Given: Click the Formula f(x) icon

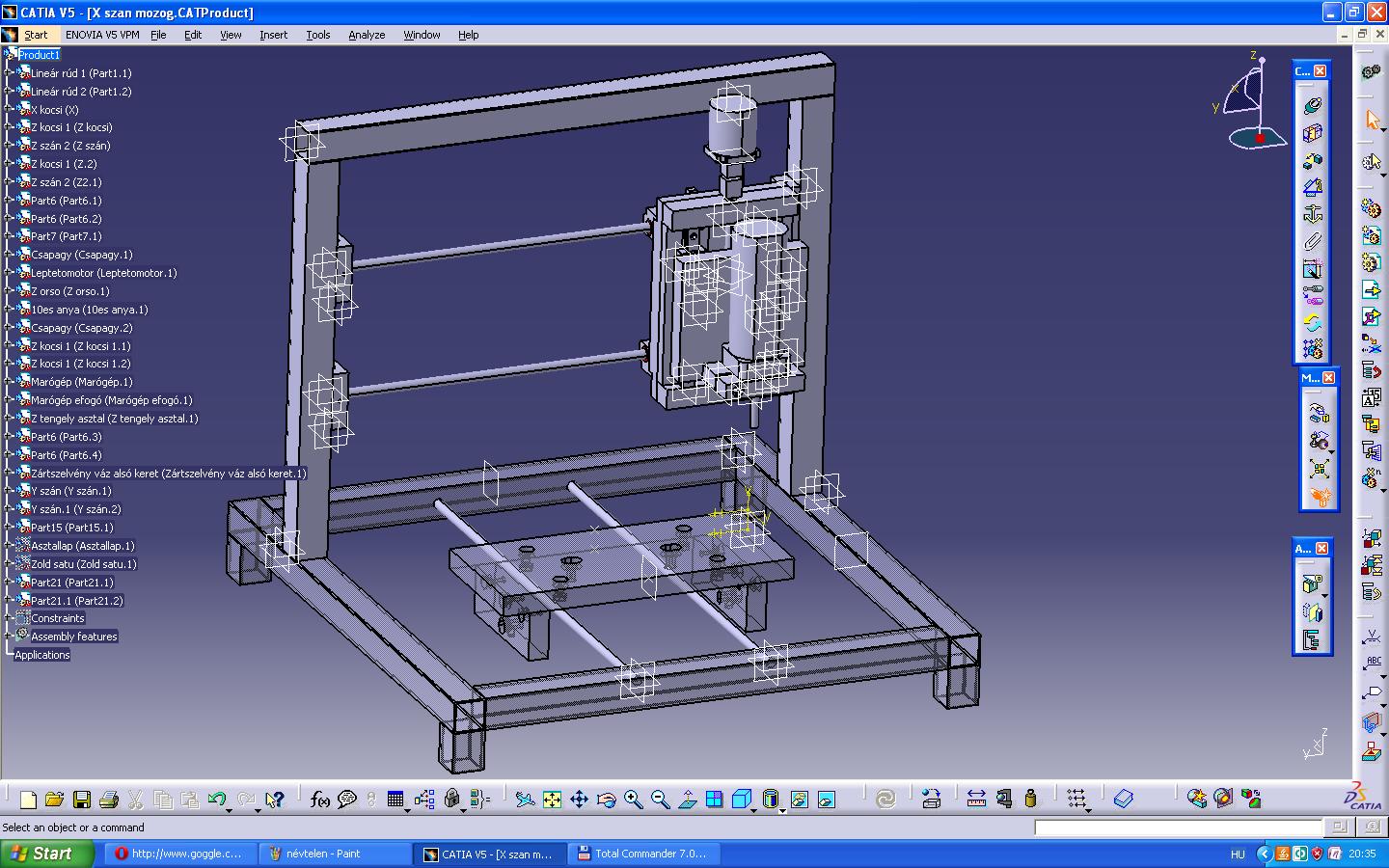Looking at the screenshot, I should [x=320, y=799].
